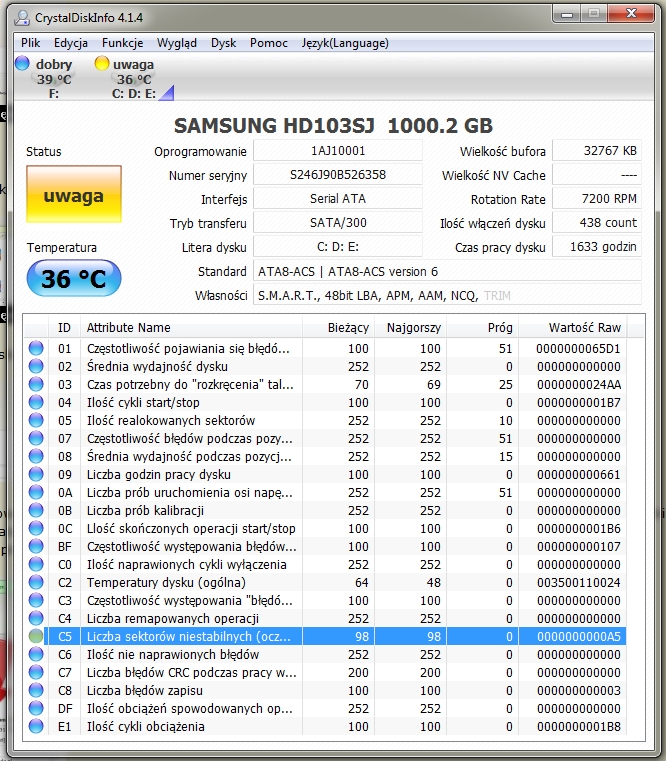Viewport: 666px width, 761px height.
Task: Click blue status dot for attribute C0
Action: coord(36,564)
